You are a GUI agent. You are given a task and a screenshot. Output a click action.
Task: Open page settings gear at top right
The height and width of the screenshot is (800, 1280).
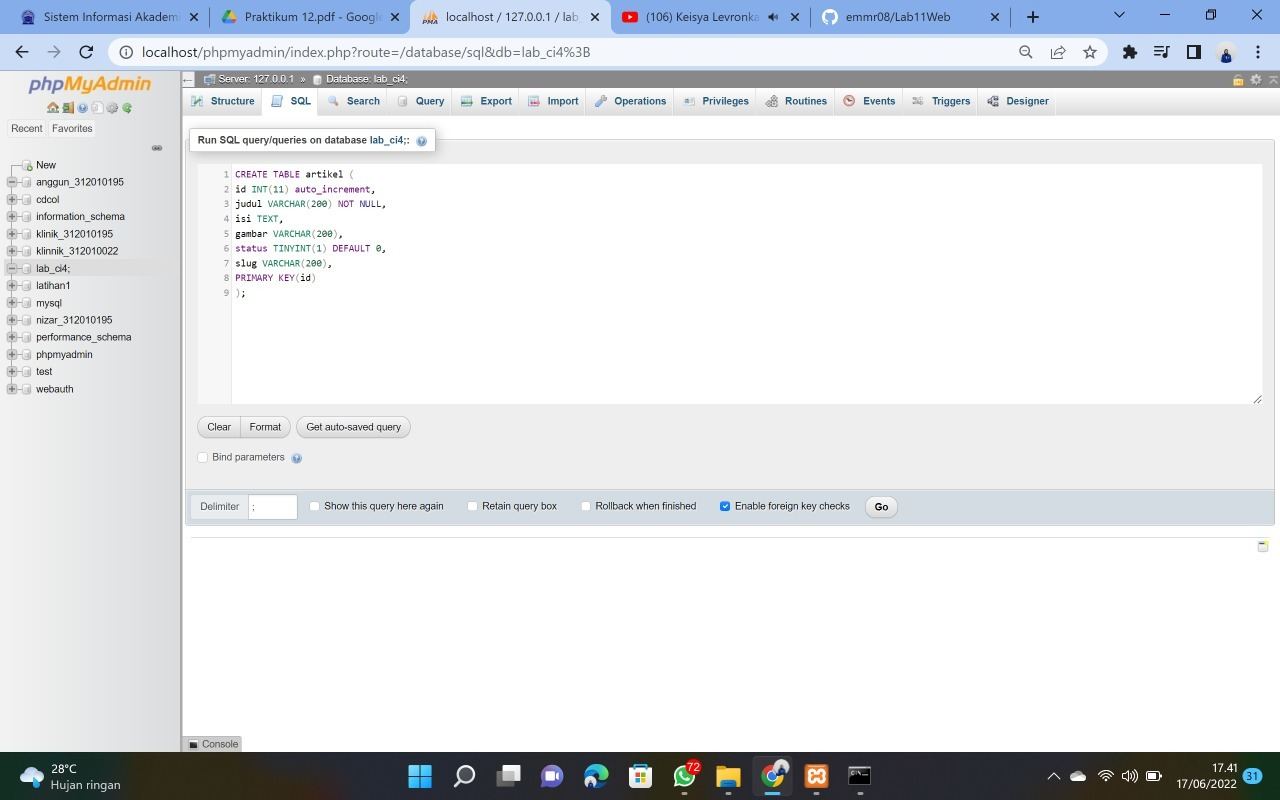tap(1256, 79)
